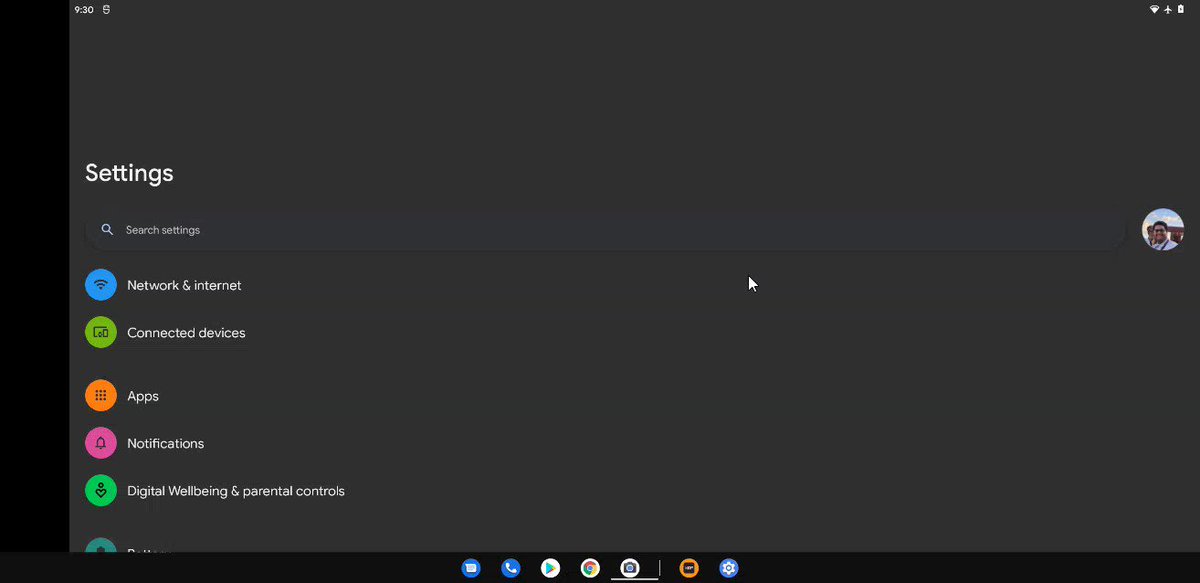Image resolution: width=1200 pixels, height=583 pixels.
Task: Open the Phone app in taskbar
Action: (x=511, y=568)
